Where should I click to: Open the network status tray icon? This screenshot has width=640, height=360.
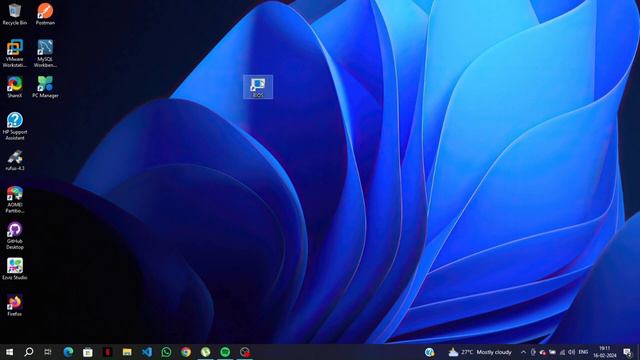[562, 352]
